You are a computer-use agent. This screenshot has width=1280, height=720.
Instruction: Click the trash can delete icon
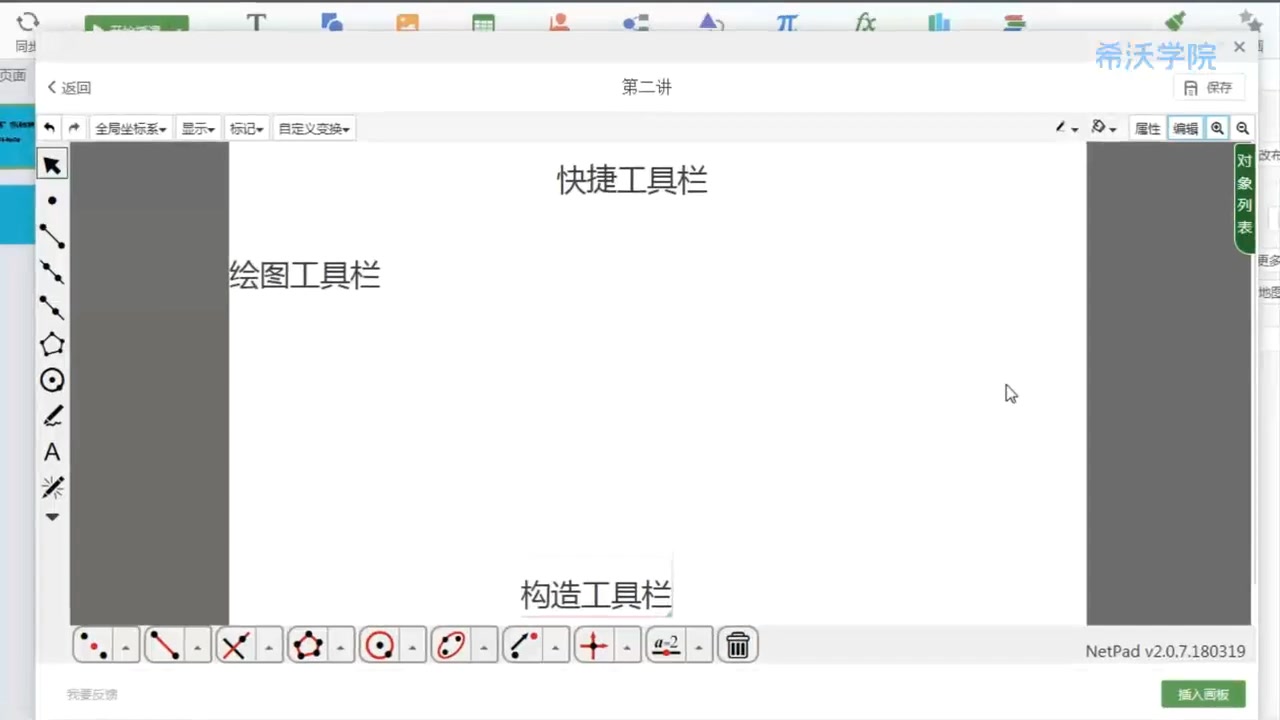[x=738, y=646]
